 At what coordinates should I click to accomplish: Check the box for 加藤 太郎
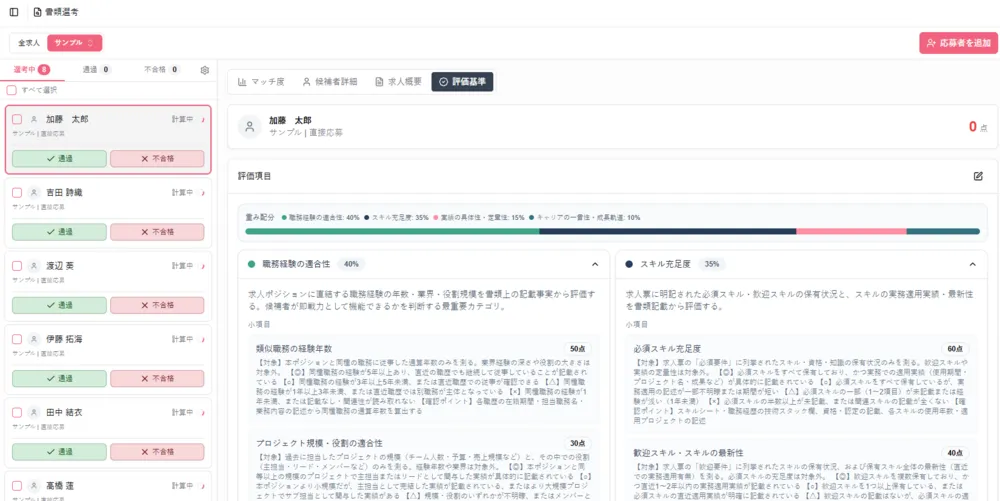tap(17, 119)
